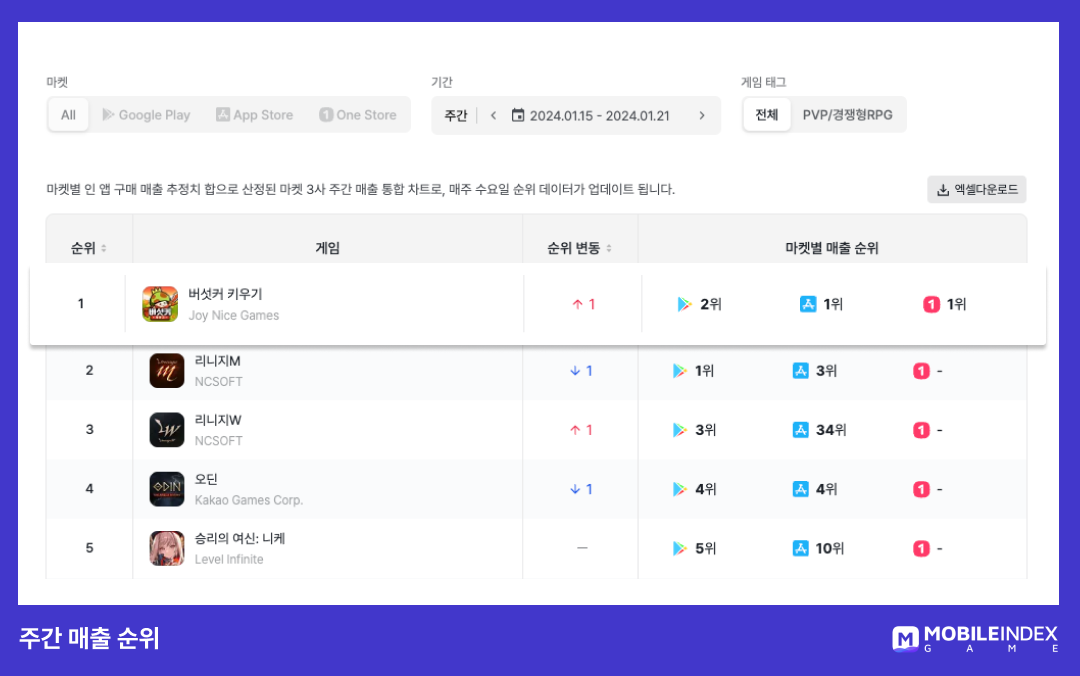
Task: Open the 버섯커 키우기 game icon
Action: tap(160, 304)
